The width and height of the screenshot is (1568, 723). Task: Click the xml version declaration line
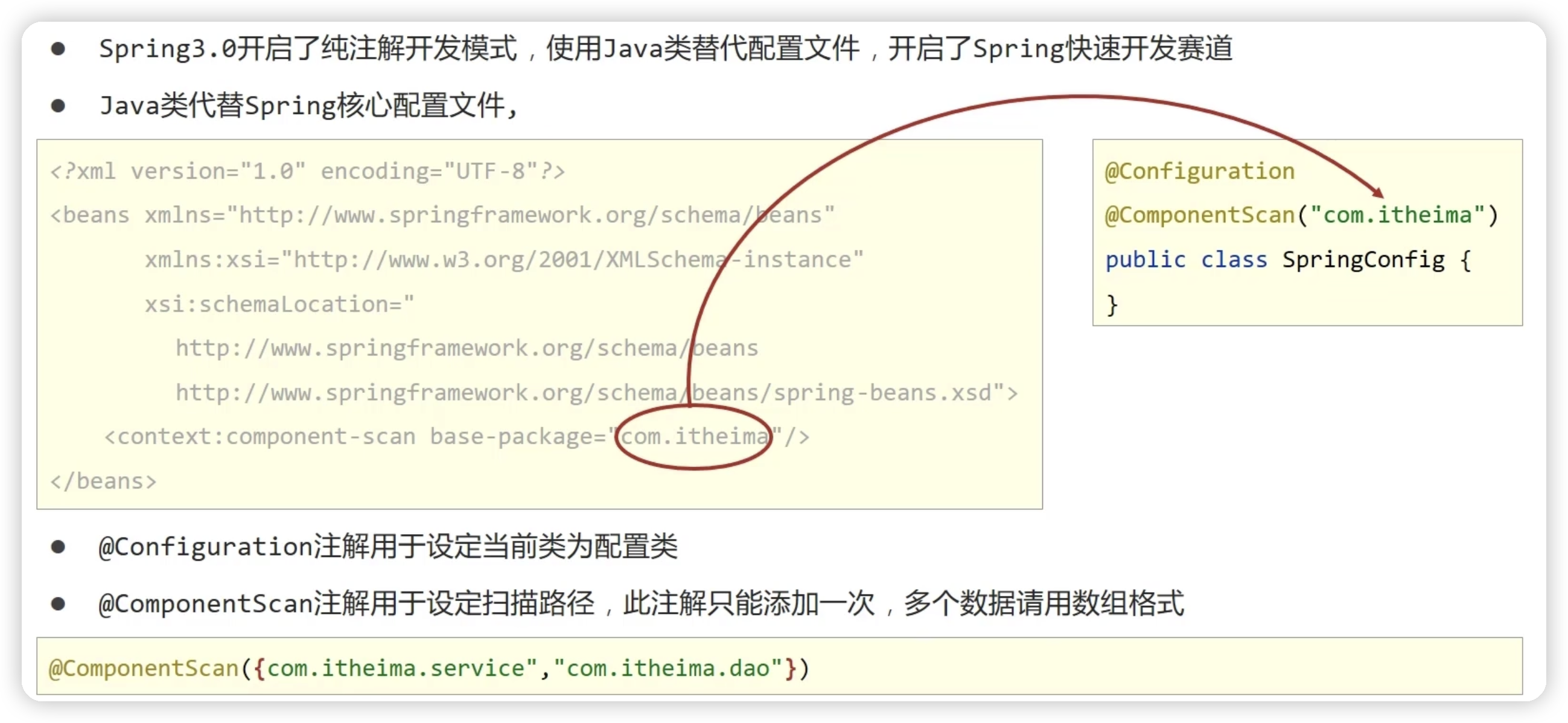[307, 171]
